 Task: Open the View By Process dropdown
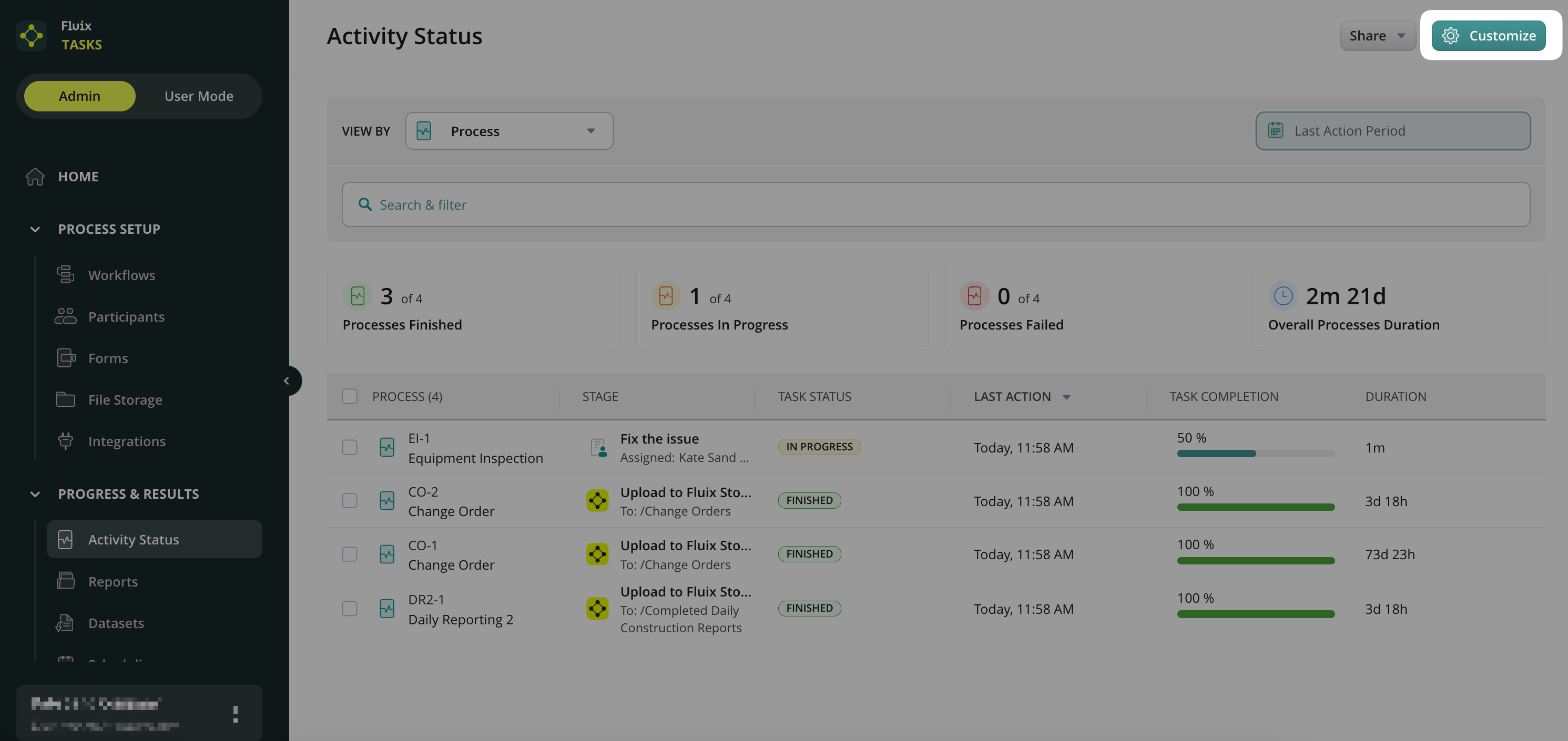point(509,131)
